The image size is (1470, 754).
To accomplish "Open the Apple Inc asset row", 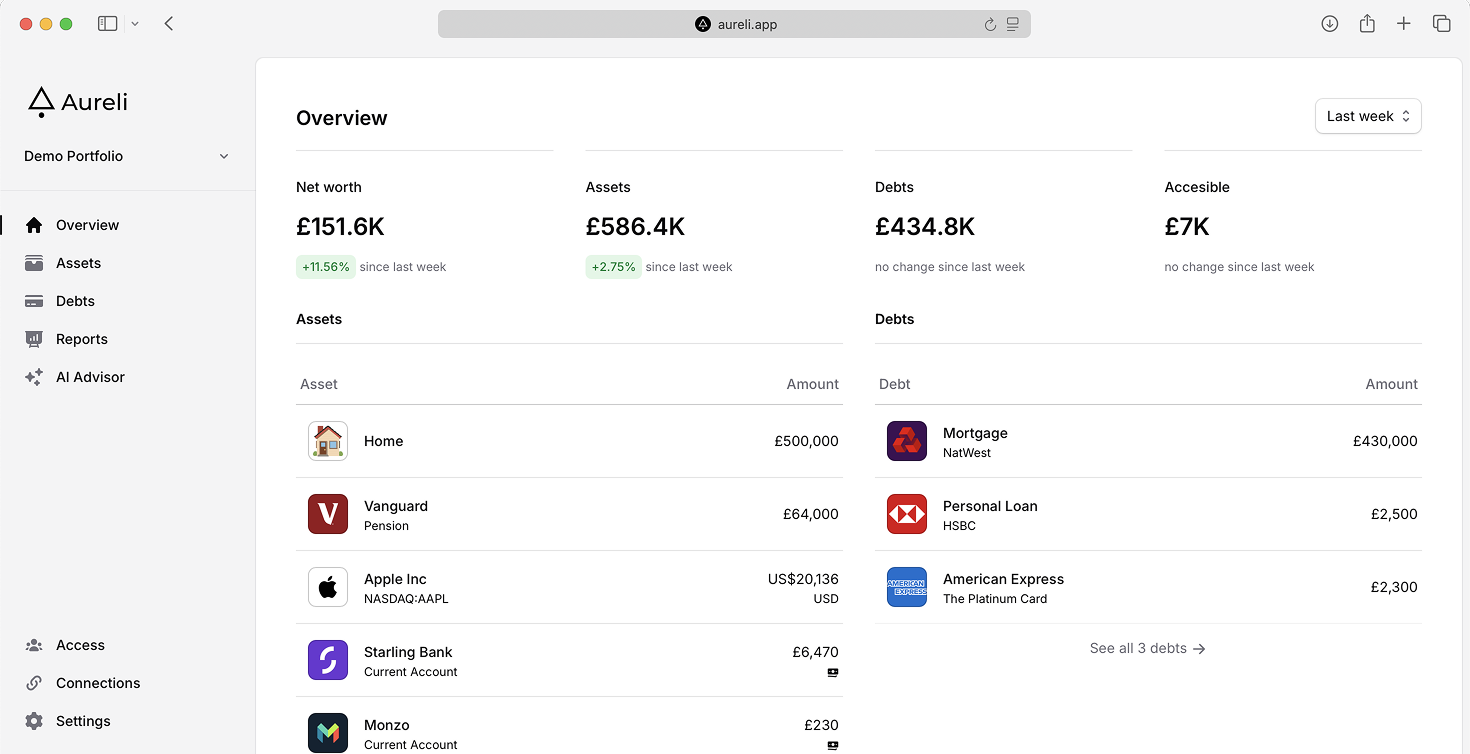I will 568,587.
